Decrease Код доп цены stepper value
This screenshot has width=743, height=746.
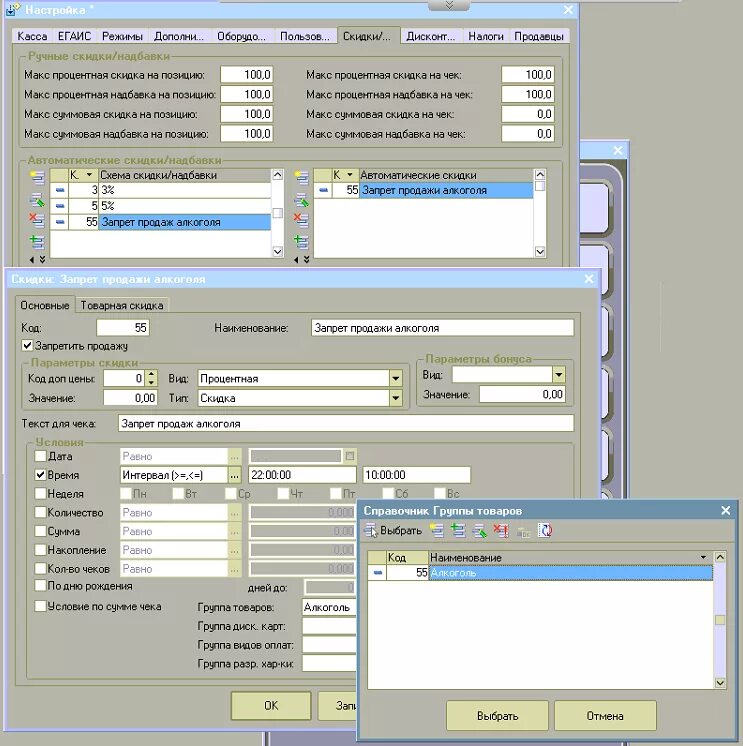click(x=151, y=383)
